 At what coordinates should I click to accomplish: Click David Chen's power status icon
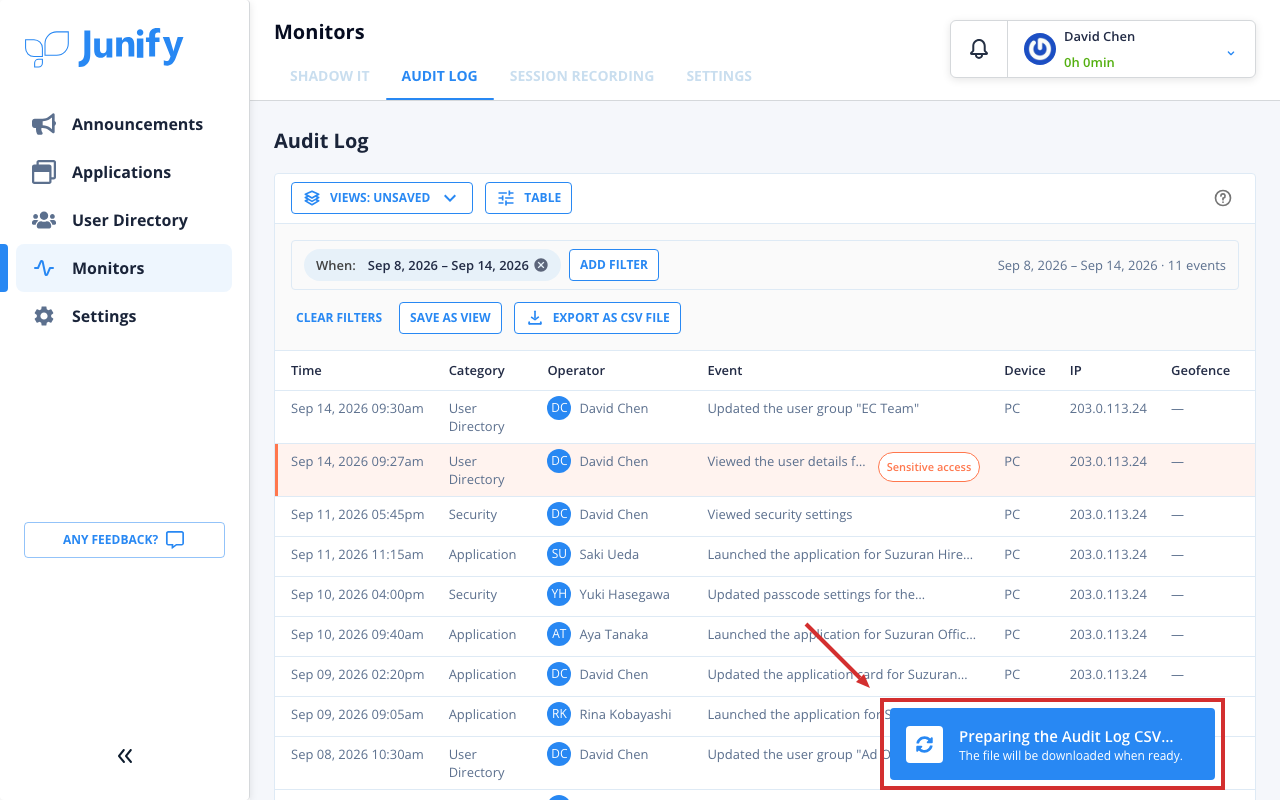pyautogui.click(x=1040, y=49)
